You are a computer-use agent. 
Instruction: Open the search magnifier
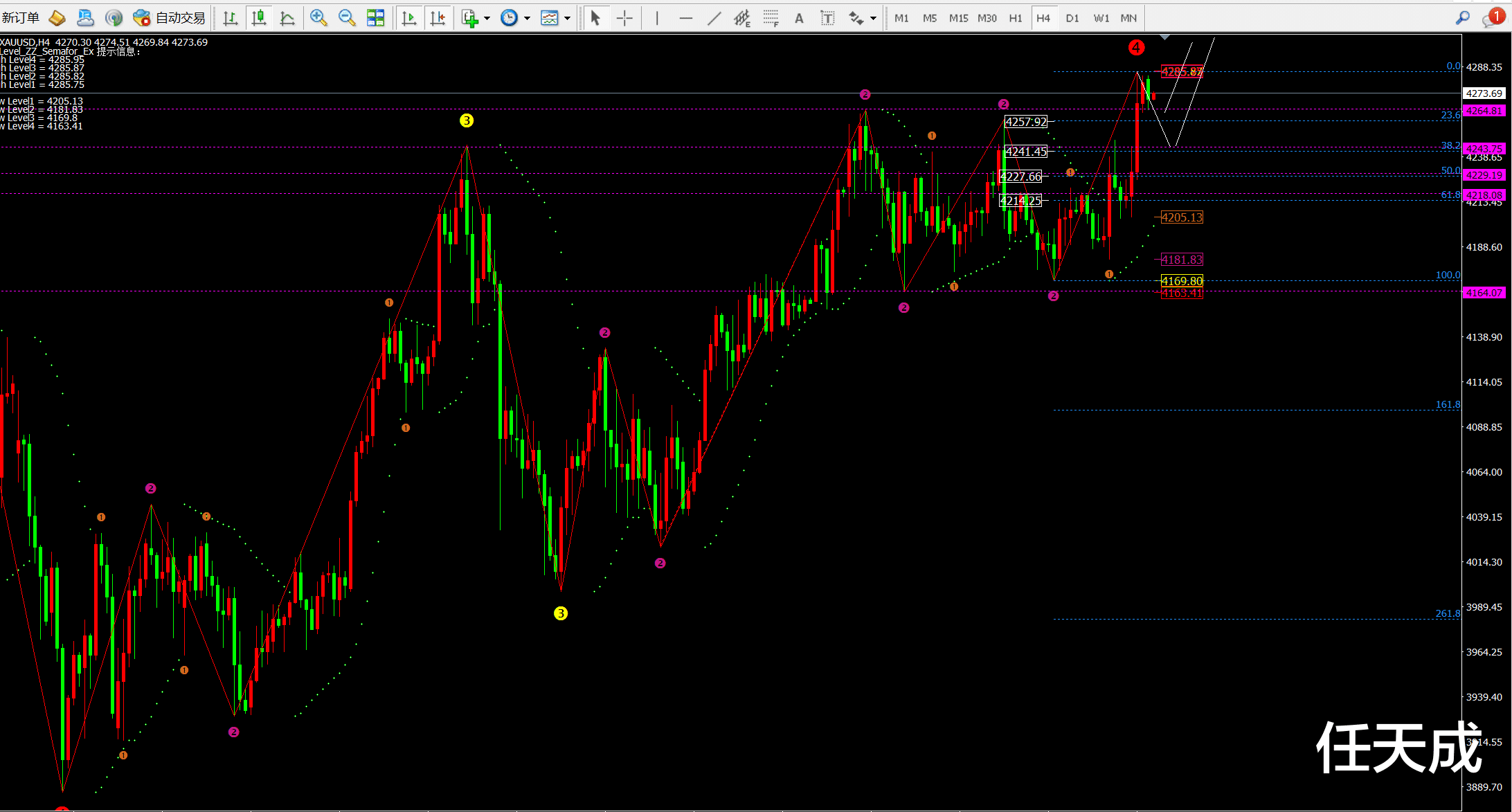(1462, 18)
